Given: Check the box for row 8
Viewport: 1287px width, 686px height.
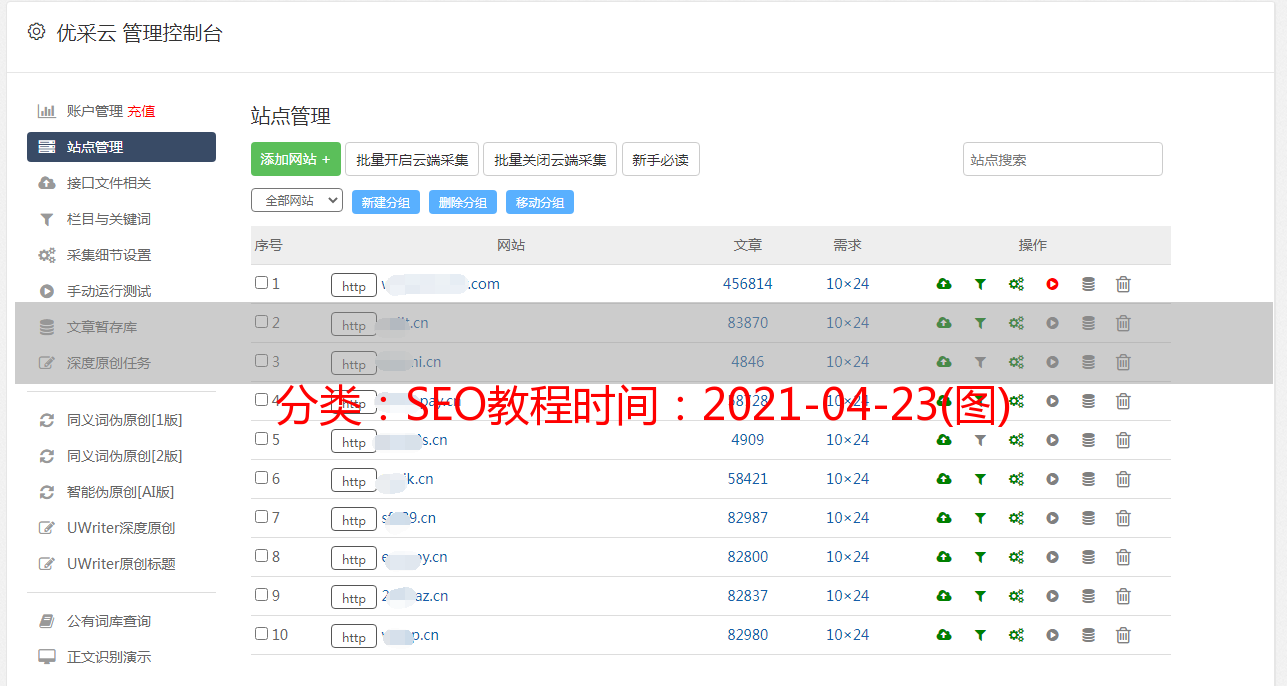Looking at the screenshot, I should (x=261, y=556).
